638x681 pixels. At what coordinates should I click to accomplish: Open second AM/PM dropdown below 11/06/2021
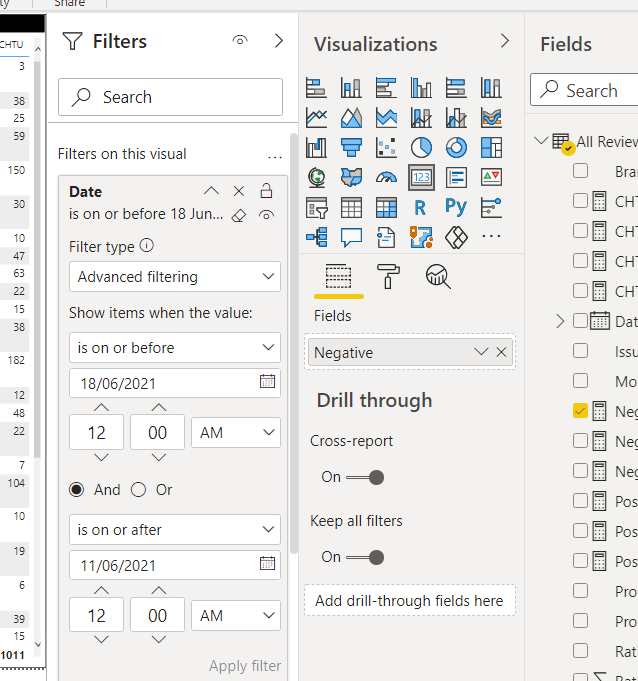click(236, 615)
